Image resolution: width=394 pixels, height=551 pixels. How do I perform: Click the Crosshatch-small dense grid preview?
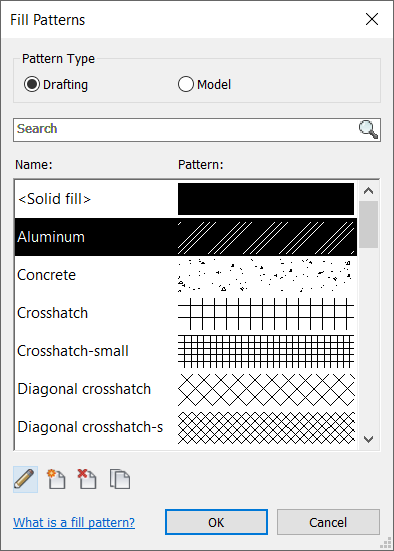pyautogui.click(x=266, y=351)
